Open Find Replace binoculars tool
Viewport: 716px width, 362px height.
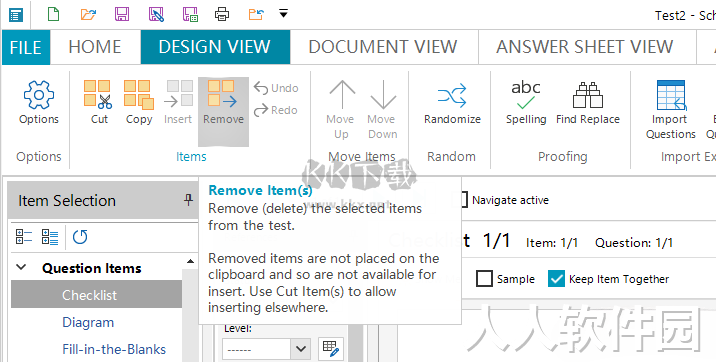[588, 103]
